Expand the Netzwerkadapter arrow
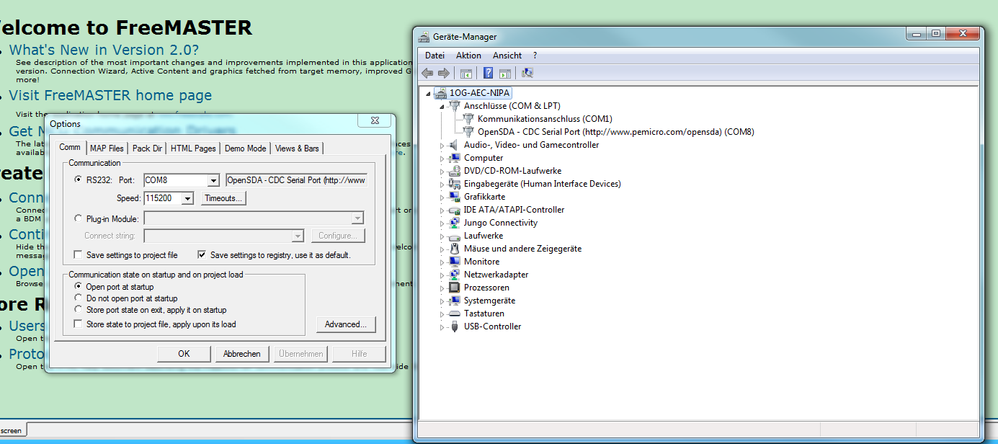The height and width of the screenshot is (444, 998). 442,275
